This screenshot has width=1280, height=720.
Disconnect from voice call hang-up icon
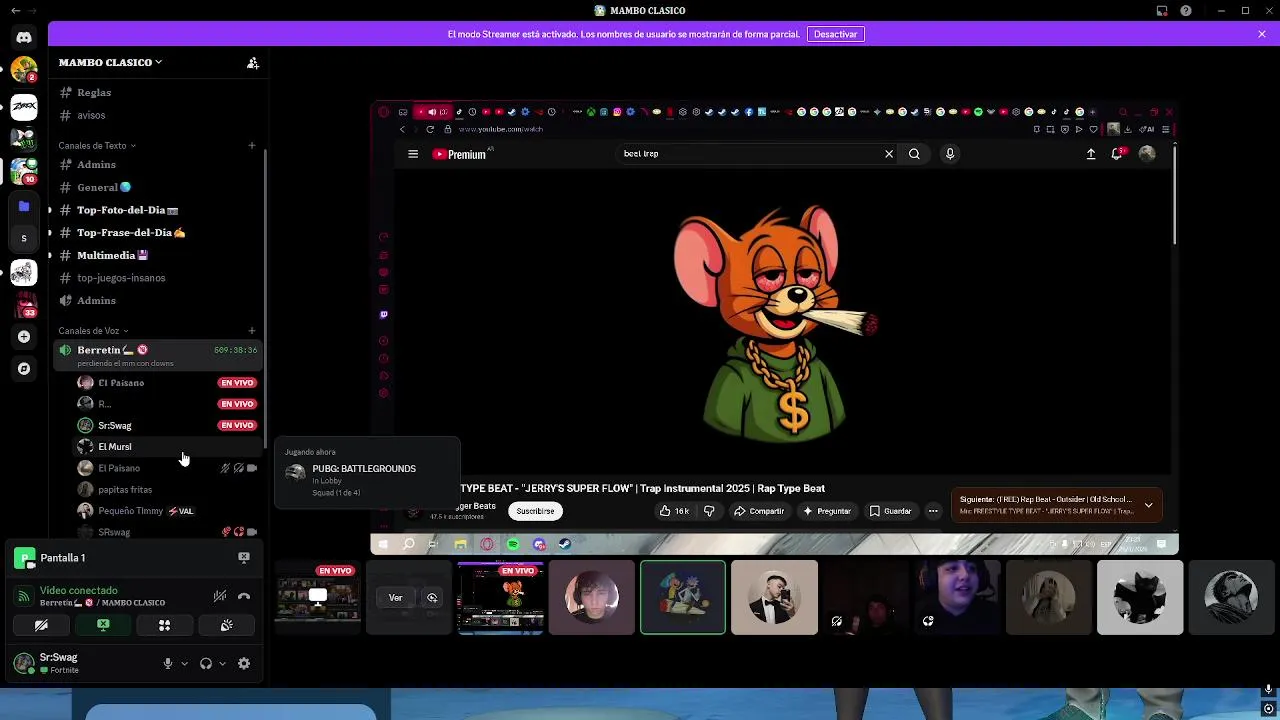[244, 596]
